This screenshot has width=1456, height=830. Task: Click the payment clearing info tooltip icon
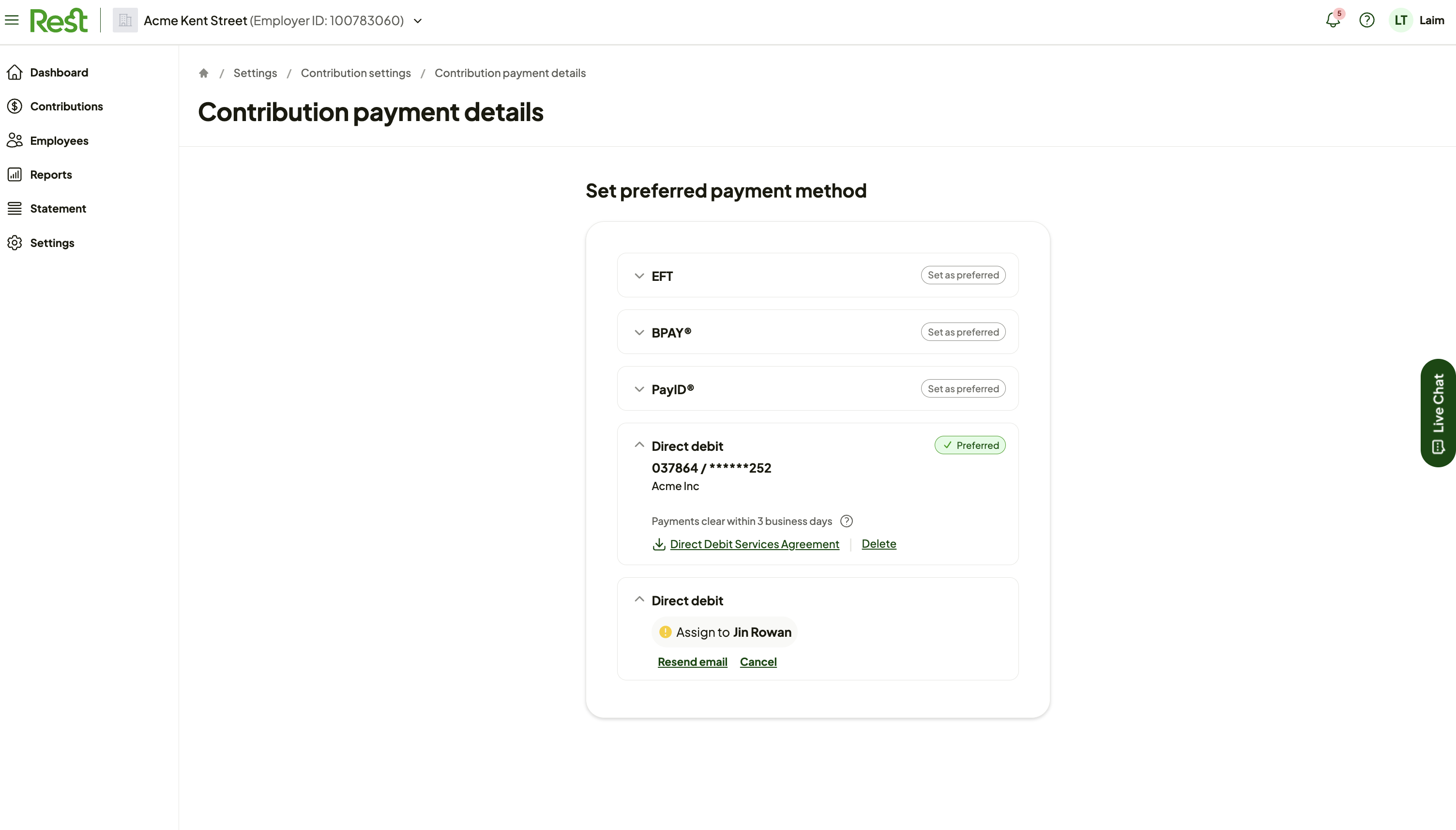847,521
